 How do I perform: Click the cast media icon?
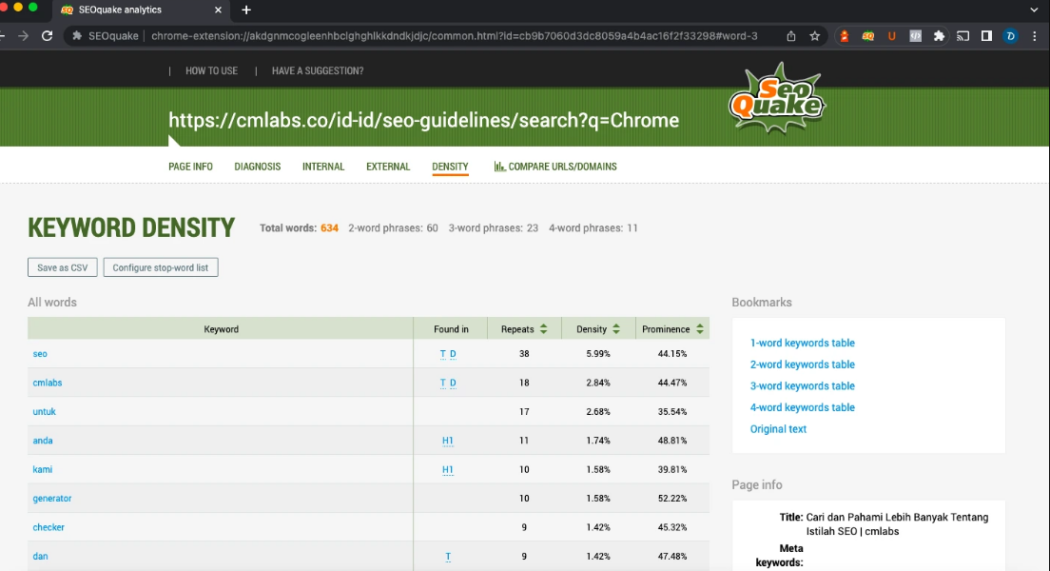963,36
